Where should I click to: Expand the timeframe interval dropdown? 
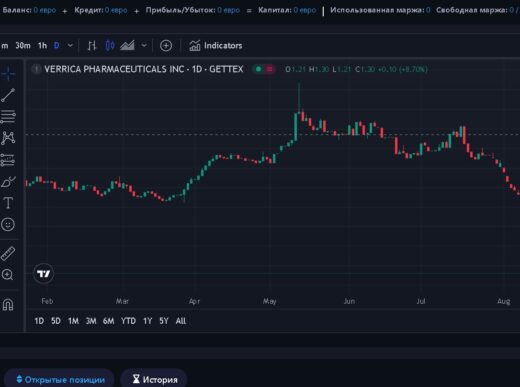click(70, 45)
